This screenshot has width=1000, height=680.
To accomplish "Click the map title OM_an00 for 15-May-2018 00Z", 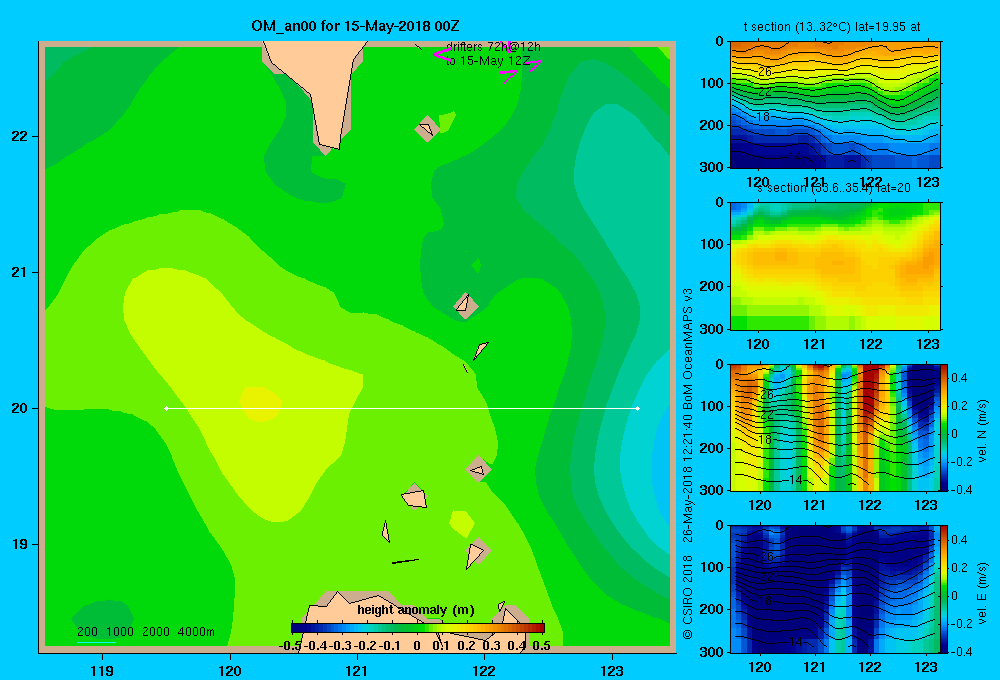I will [355, 26].
